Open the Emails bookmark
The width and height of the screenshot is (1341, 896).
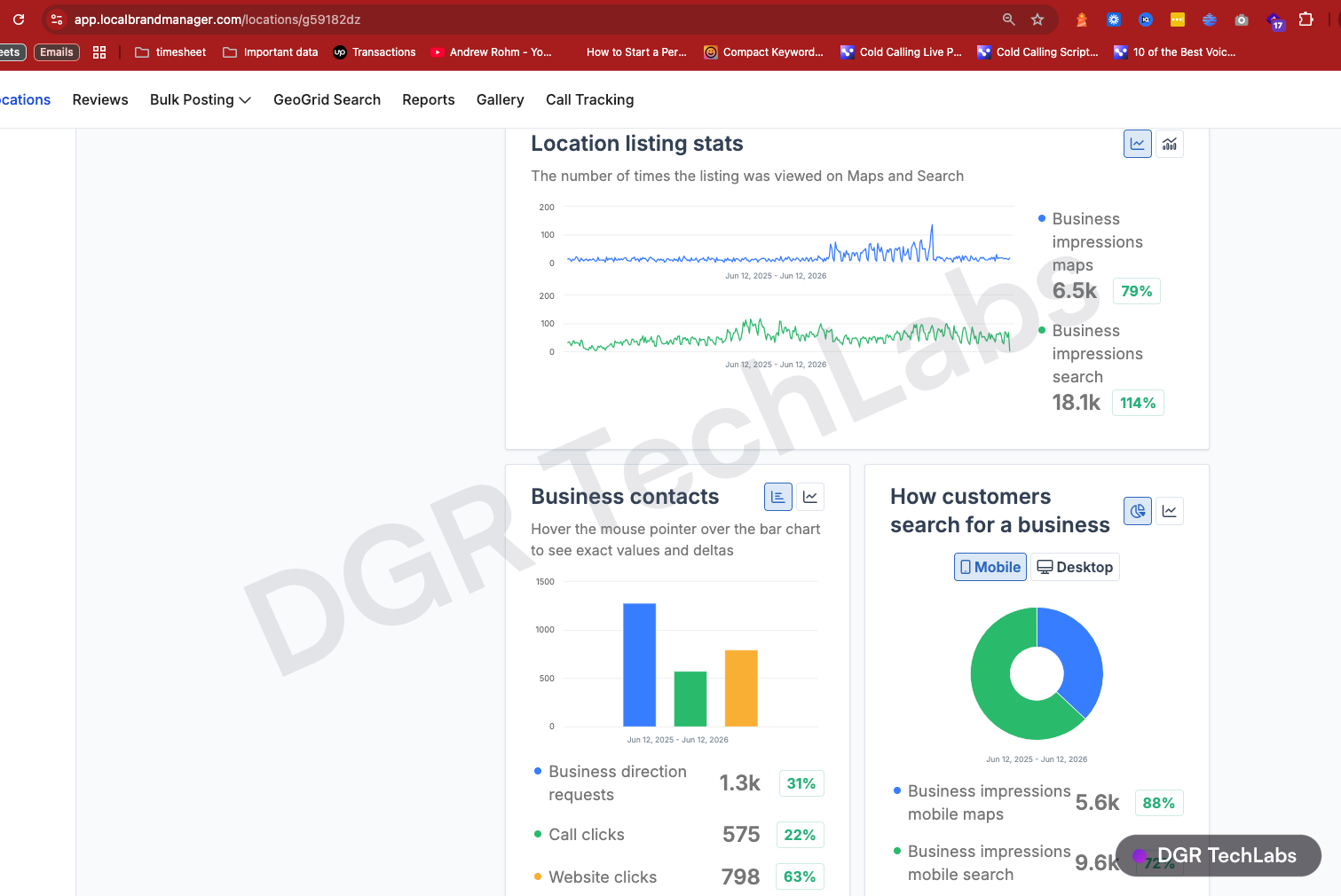click(x=57, y=52)
